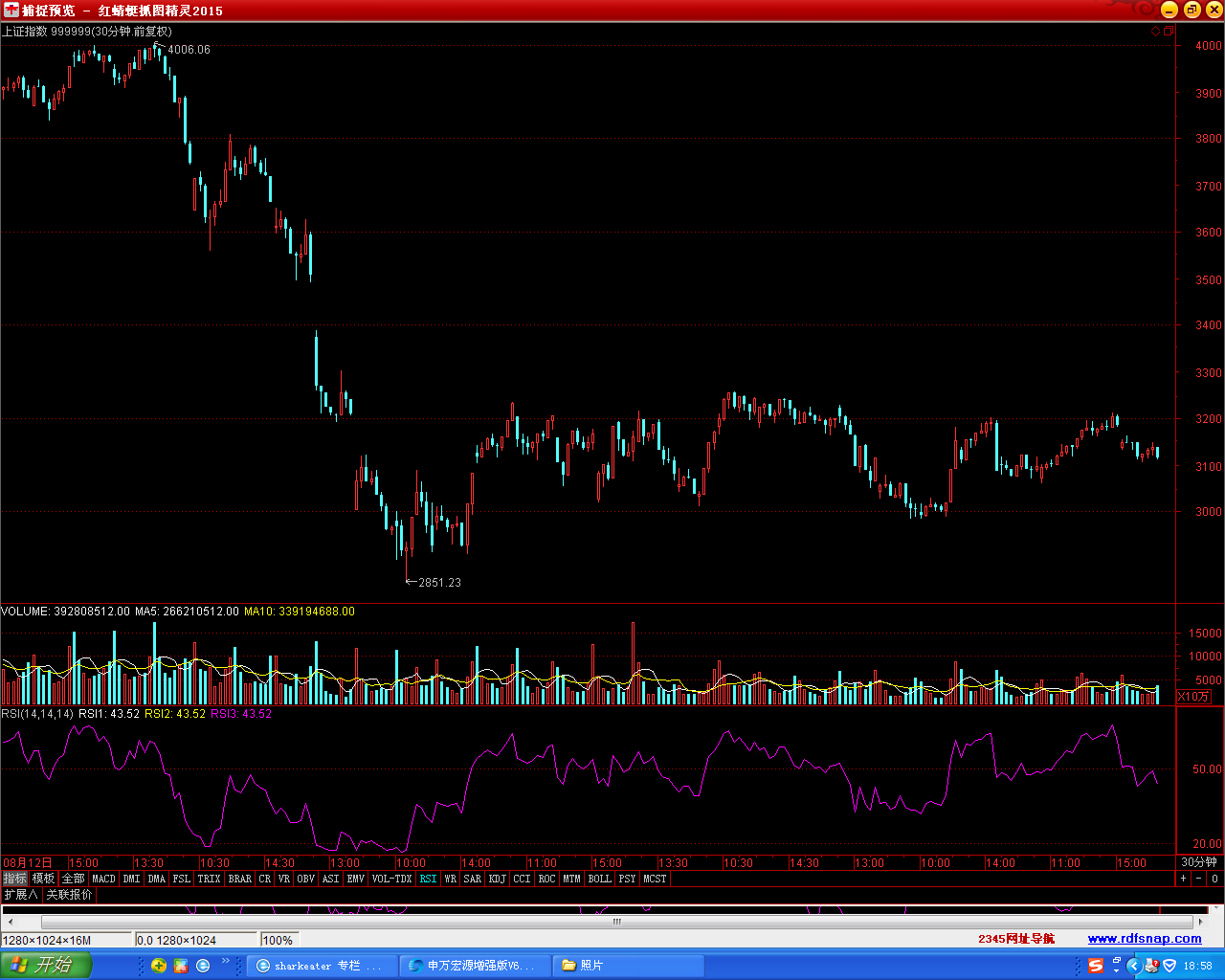Click the X10万 volume unit label

click(x=1193, y=697)
